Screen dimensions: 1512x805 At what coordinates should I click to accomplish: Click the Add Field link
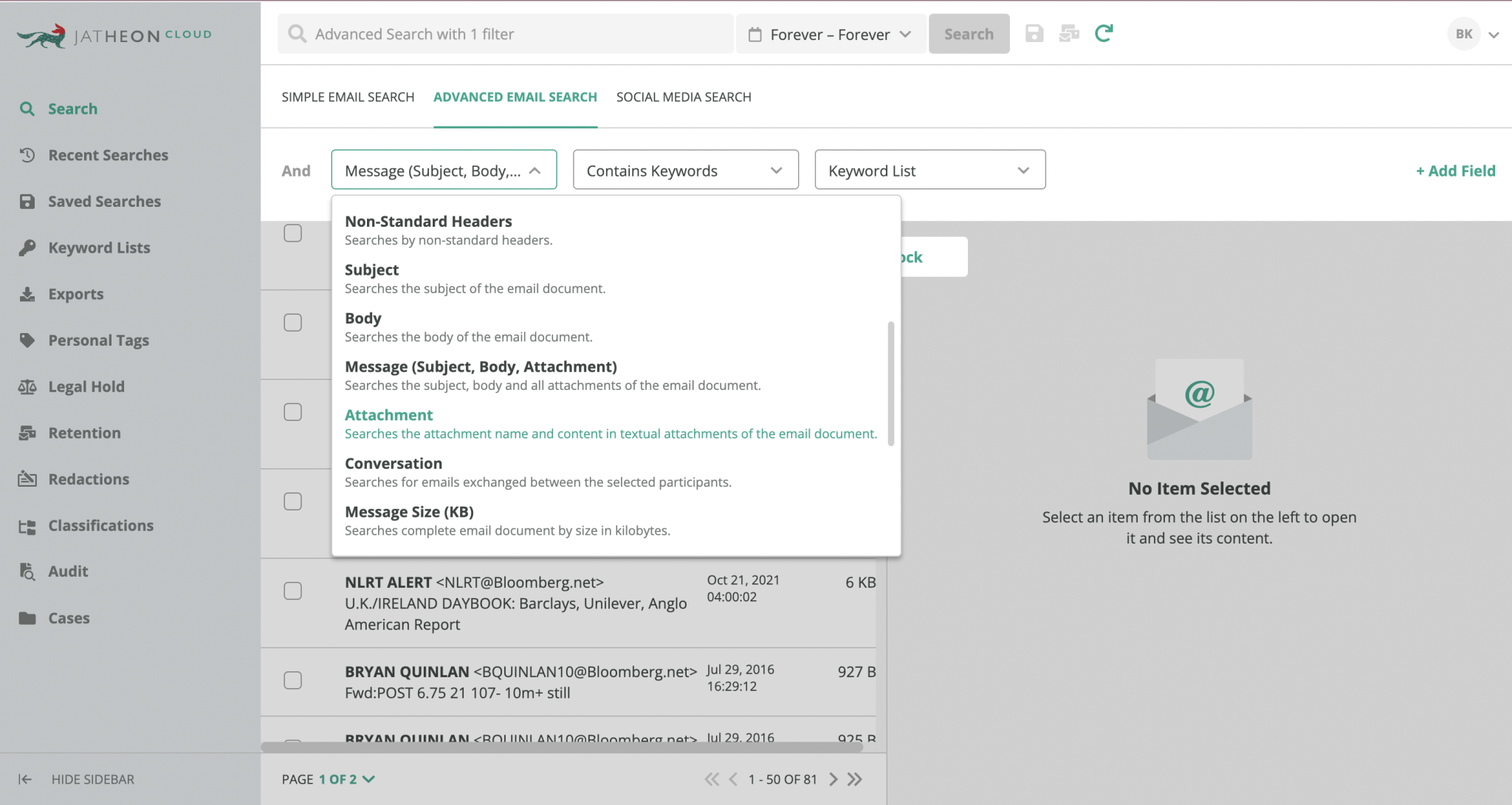click(x=1455, y=170)
